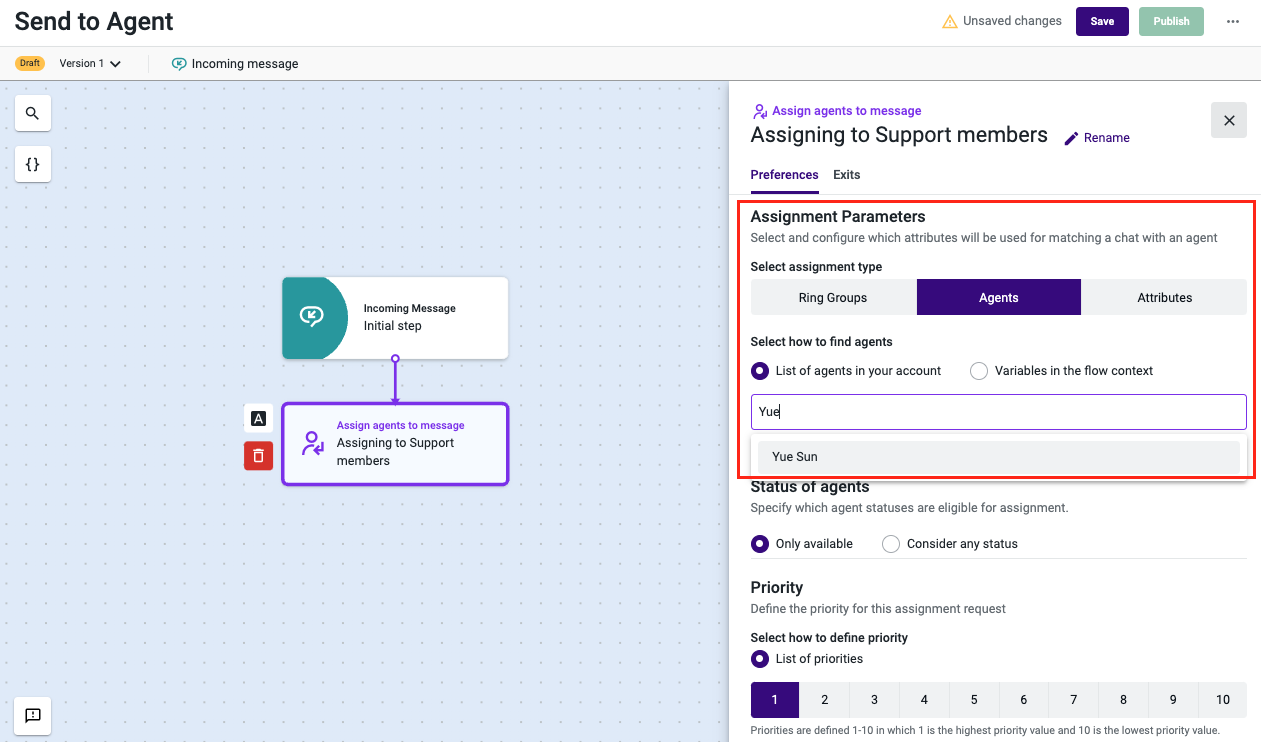Viewport: 1261px width, 742px height.
Task: Open the curly braces variables panel
Action: tap(33, 164)
